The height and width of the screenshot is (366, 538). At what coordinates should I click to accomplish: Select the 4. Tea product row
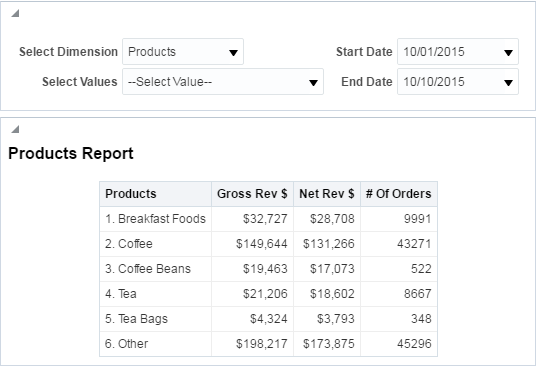pos(268,294)
